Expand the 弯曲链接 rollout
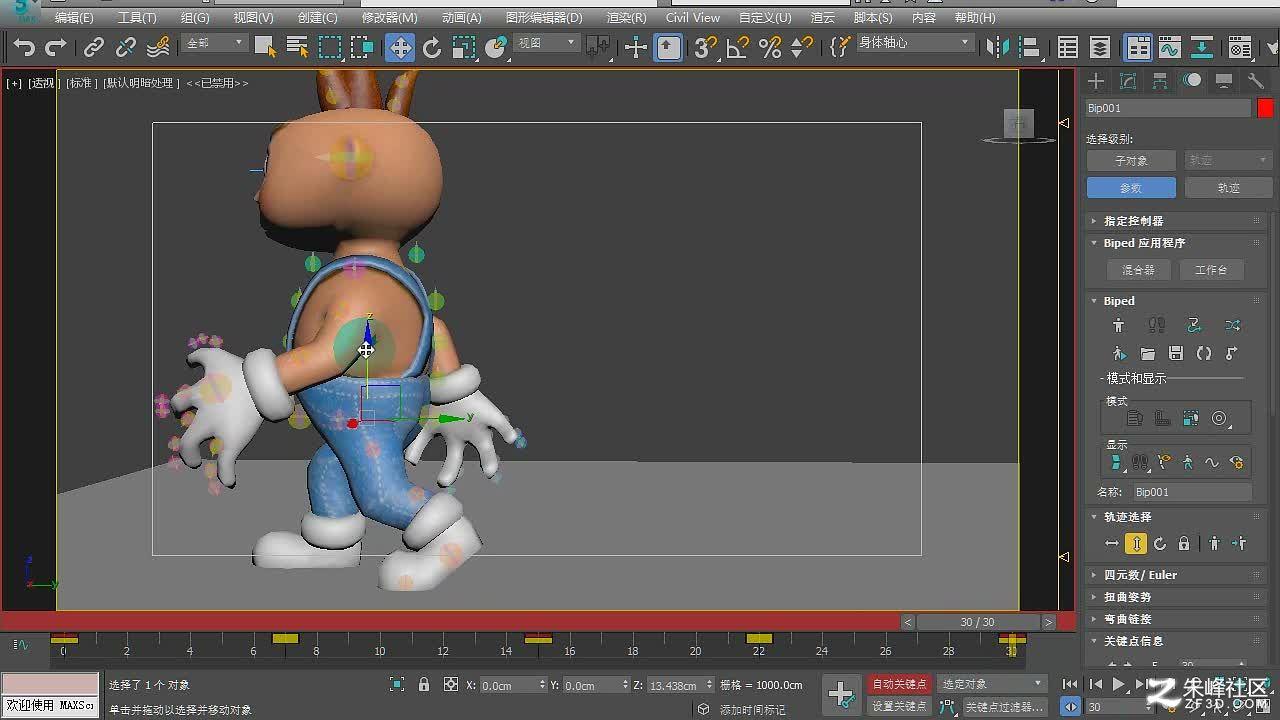 coord(1177,619)
